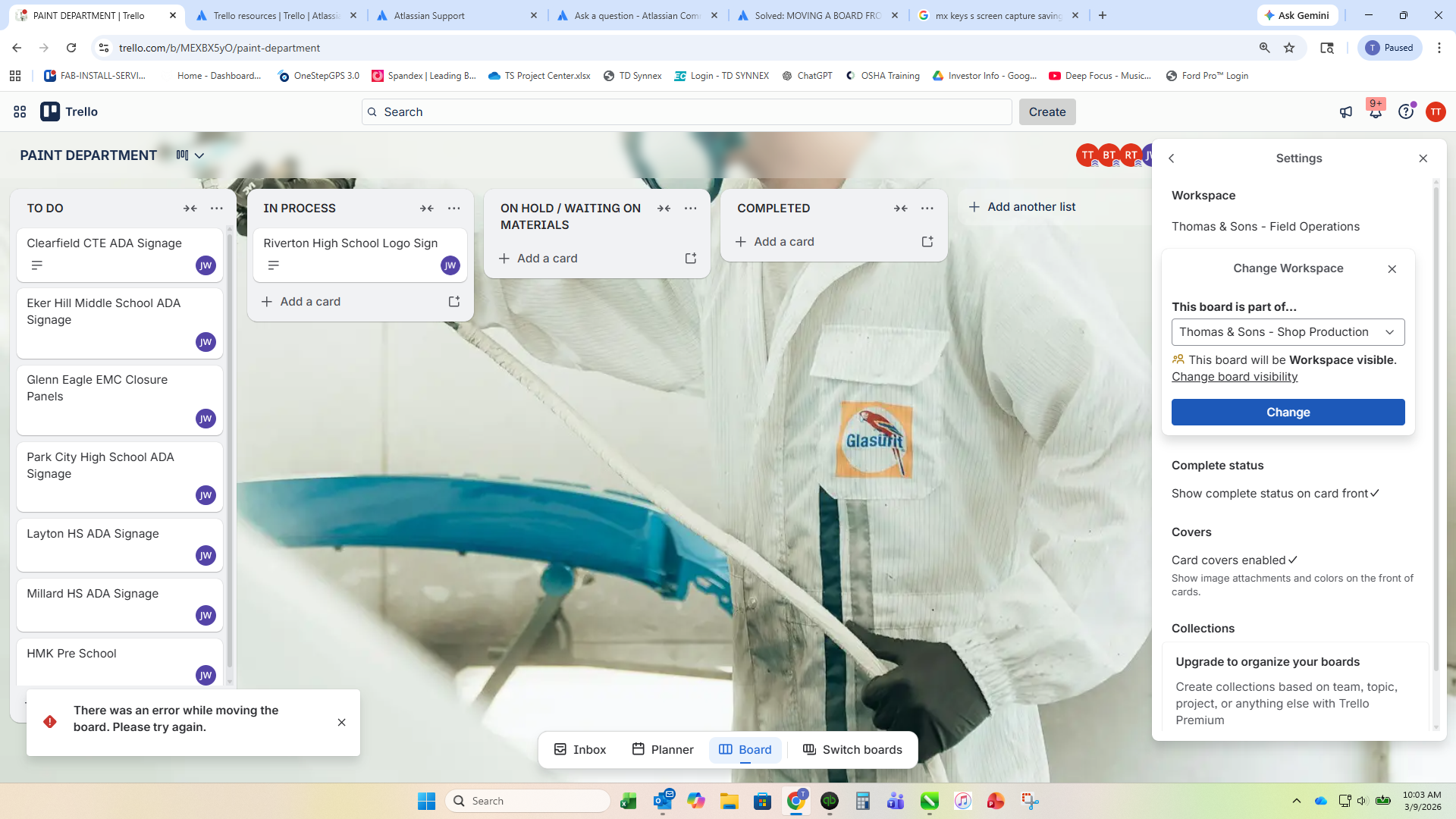
Task: Close the Settings panel
Action: (1423, 158)
